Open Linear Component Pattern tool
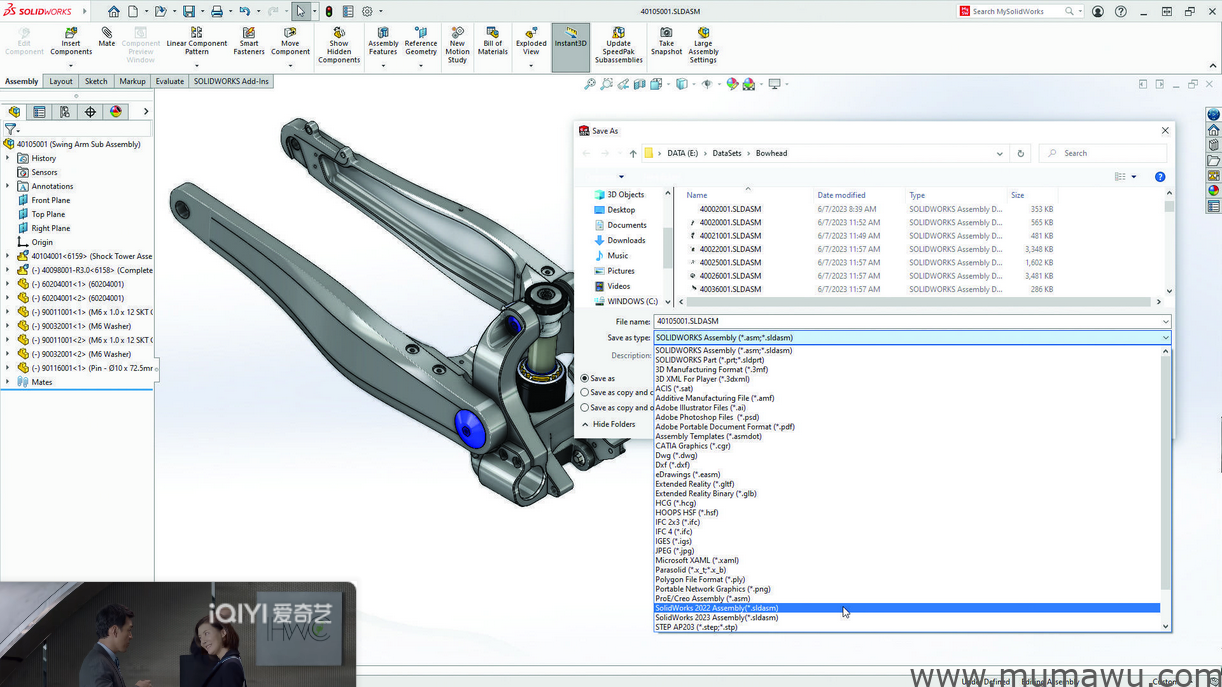The height and width of the screenshot is (687, 1222). (196, 41)
